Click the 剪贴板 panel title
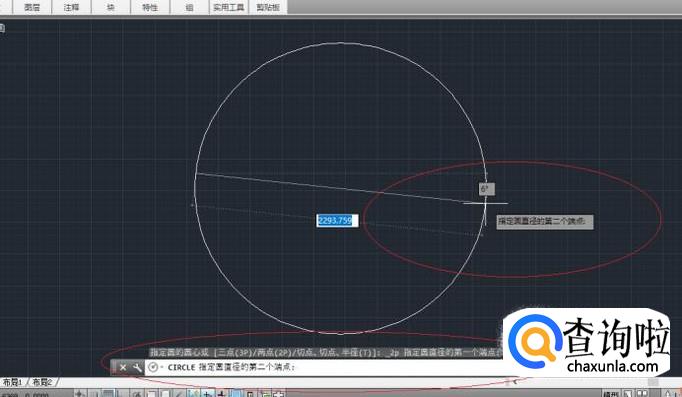682x397 pixels. (267, 7)
